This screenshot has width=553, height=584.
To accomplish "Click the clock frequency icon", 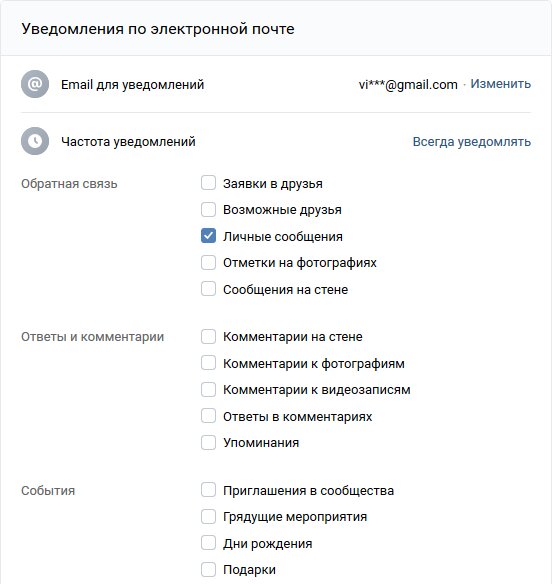I will point(35,141).
